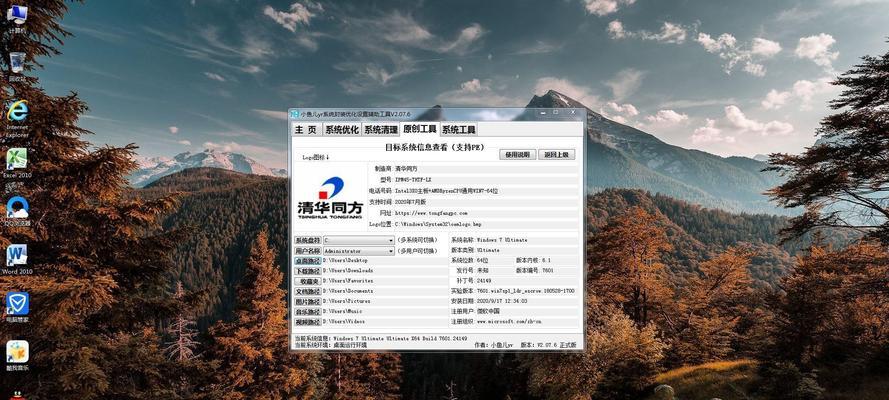Expand the Administrator user name dropdown

358,250
